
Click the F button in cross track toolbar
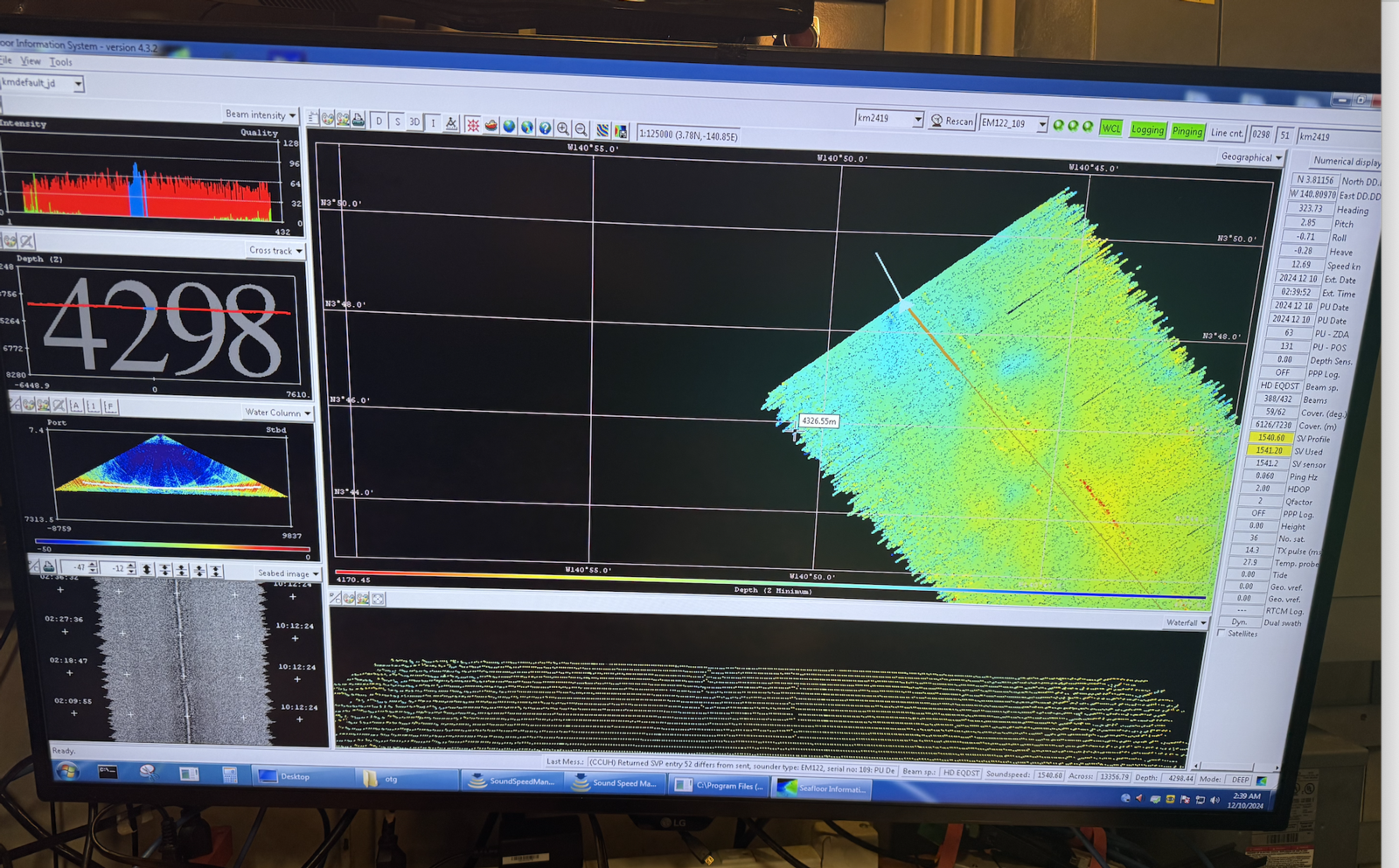(110, 406)
